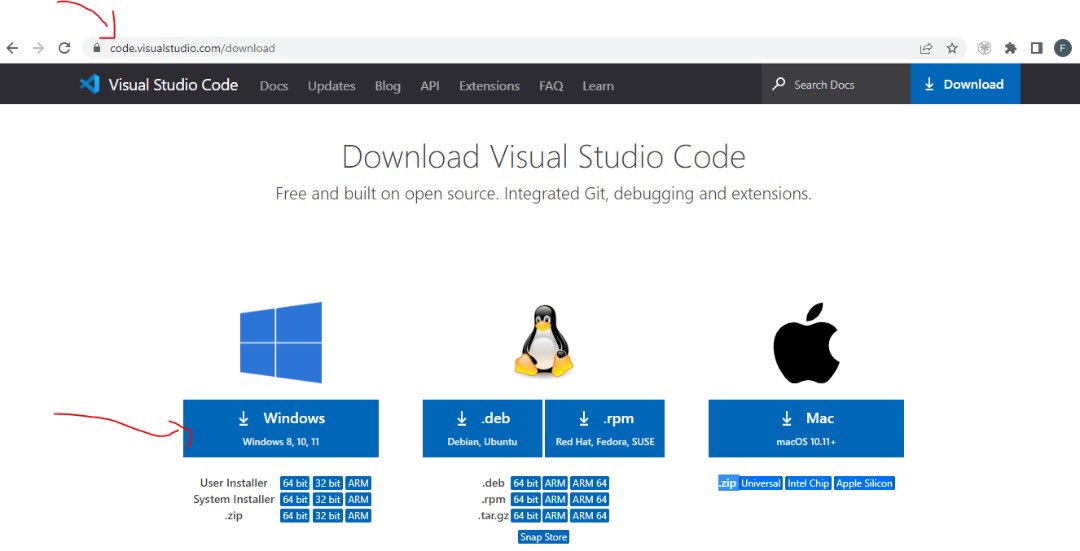
Task: Reload the page with the refresh icon
Action: click(x=65, y=48)
